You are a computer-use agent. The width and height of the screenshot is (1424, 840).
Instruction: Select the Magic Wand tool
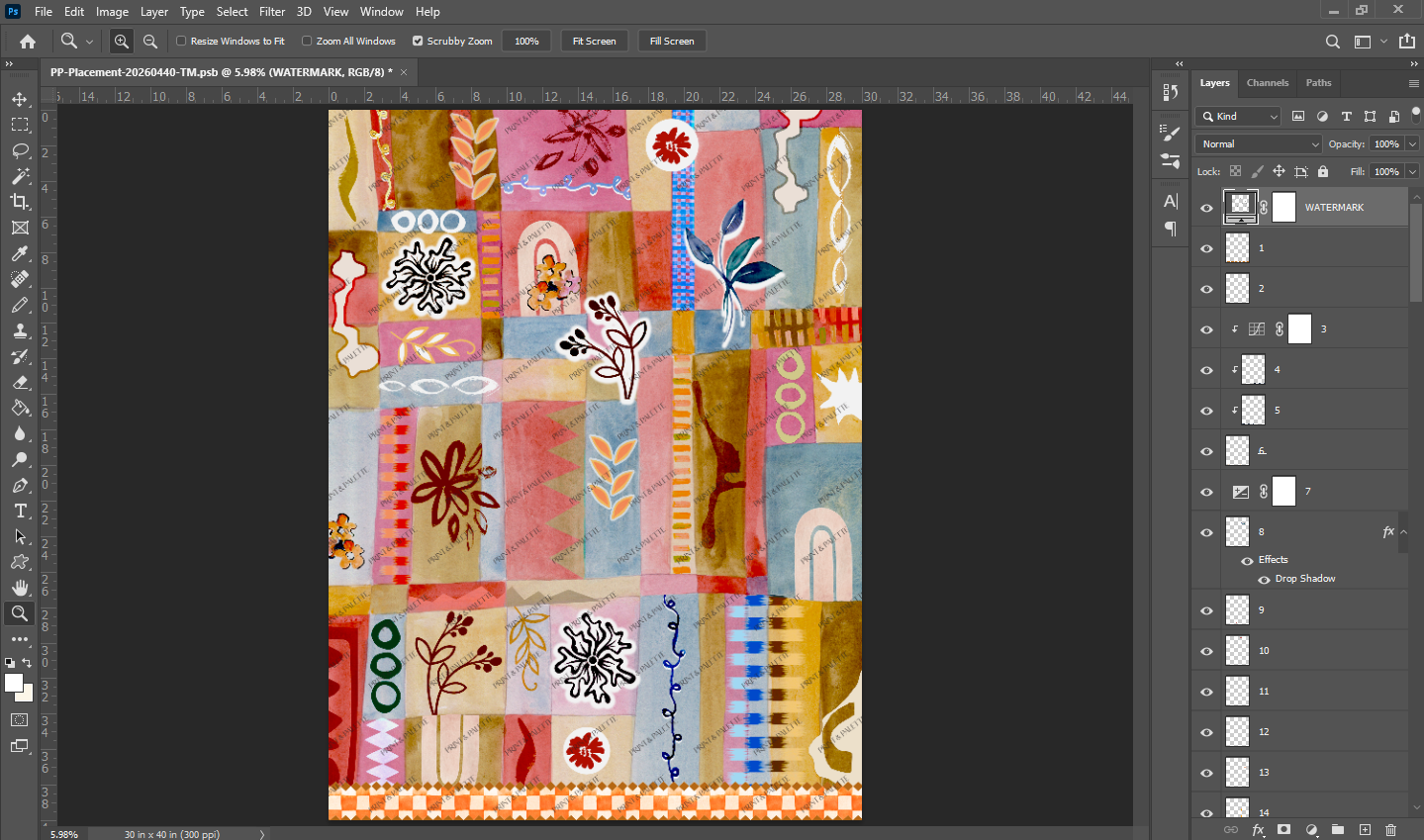click(x=20, y=176)
